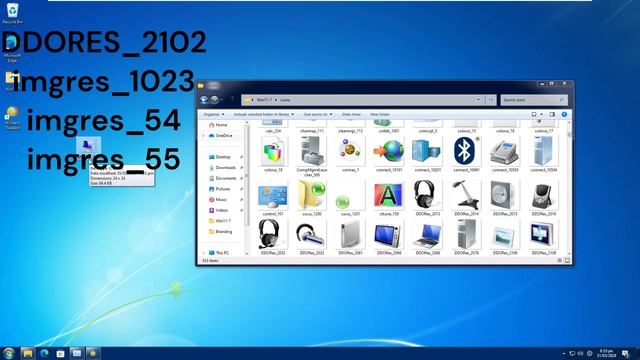Image resolution: width=640 pixels, height=360 pixels.
Task: Select the cttune_159 letter A icon
Action: pos(389,198)
